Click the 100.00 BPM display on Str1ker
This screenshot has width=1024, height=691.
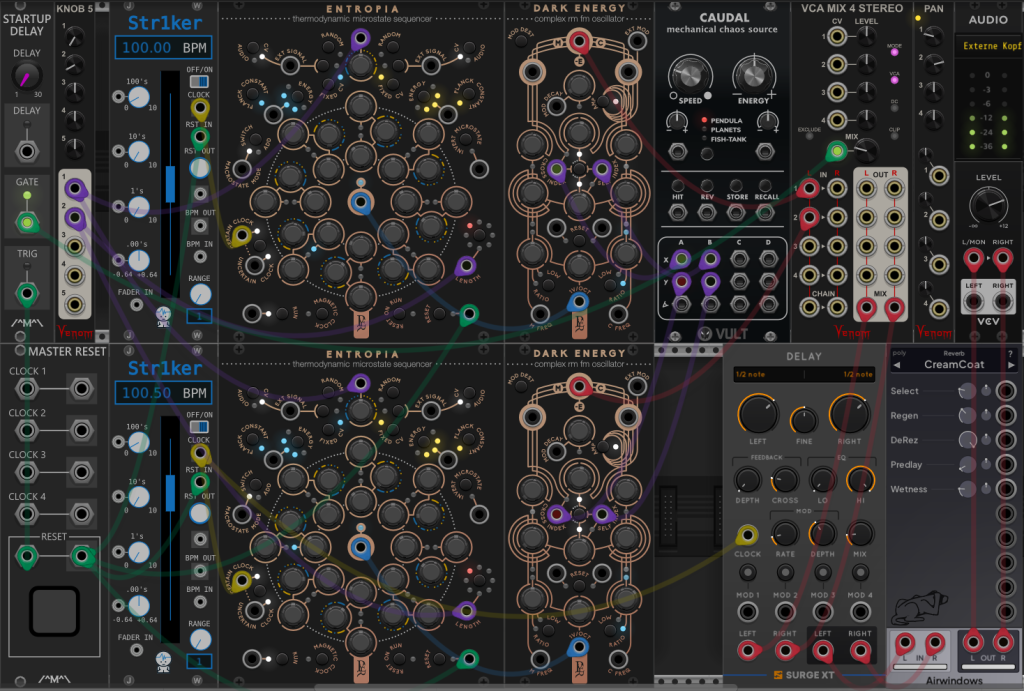163,48
